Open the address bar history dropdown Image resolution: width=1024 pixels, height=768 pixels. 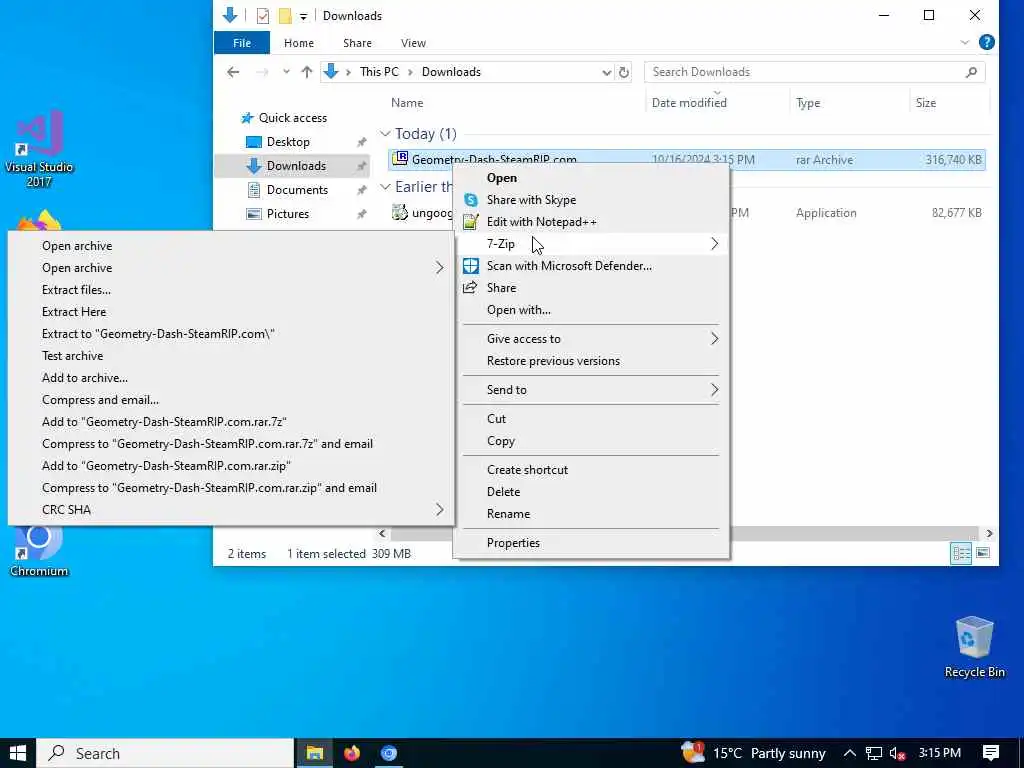click(606, 72)
